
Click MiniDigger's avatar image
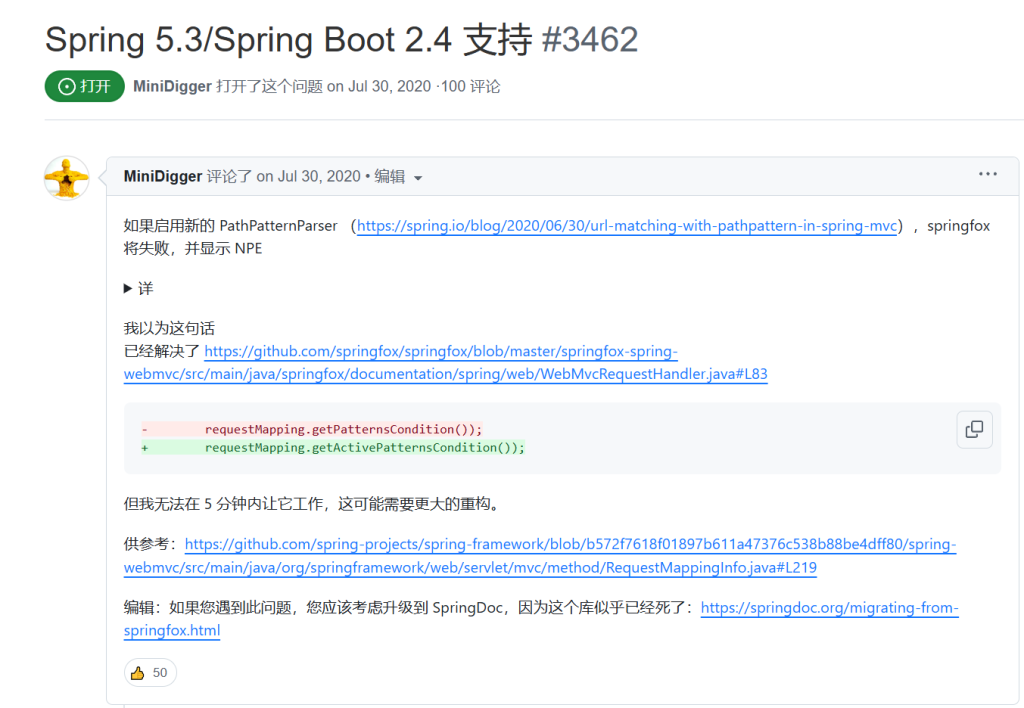click(67, 178)
